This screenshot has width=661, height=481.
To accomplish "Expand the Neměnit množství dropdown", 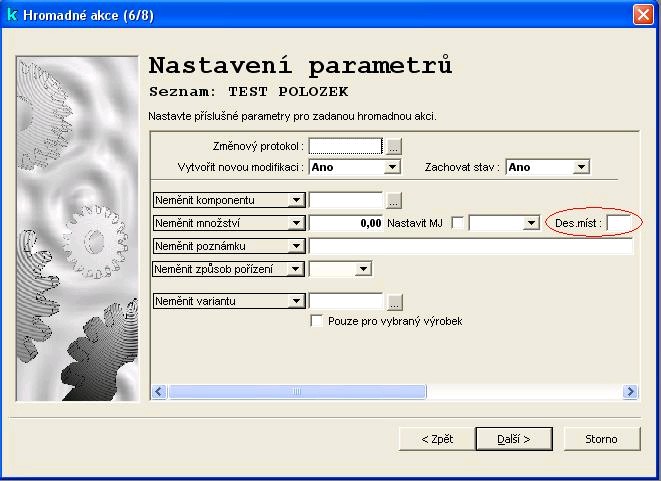I will pos(296,223).
